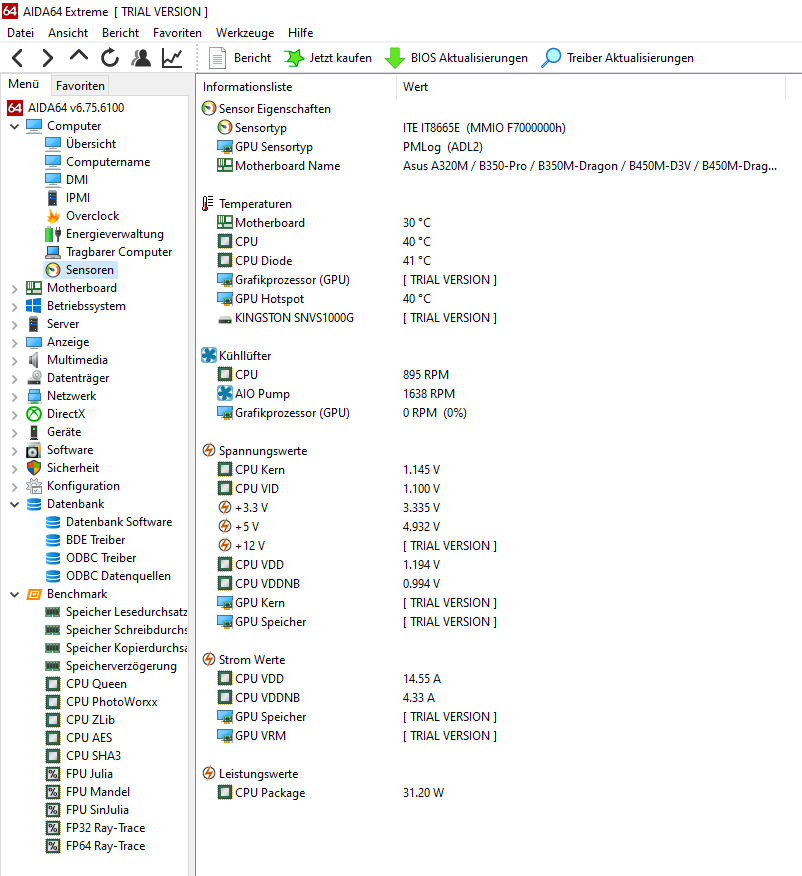
Task: Open BIOS Aktualisierungen
Action: pos(456,58)
